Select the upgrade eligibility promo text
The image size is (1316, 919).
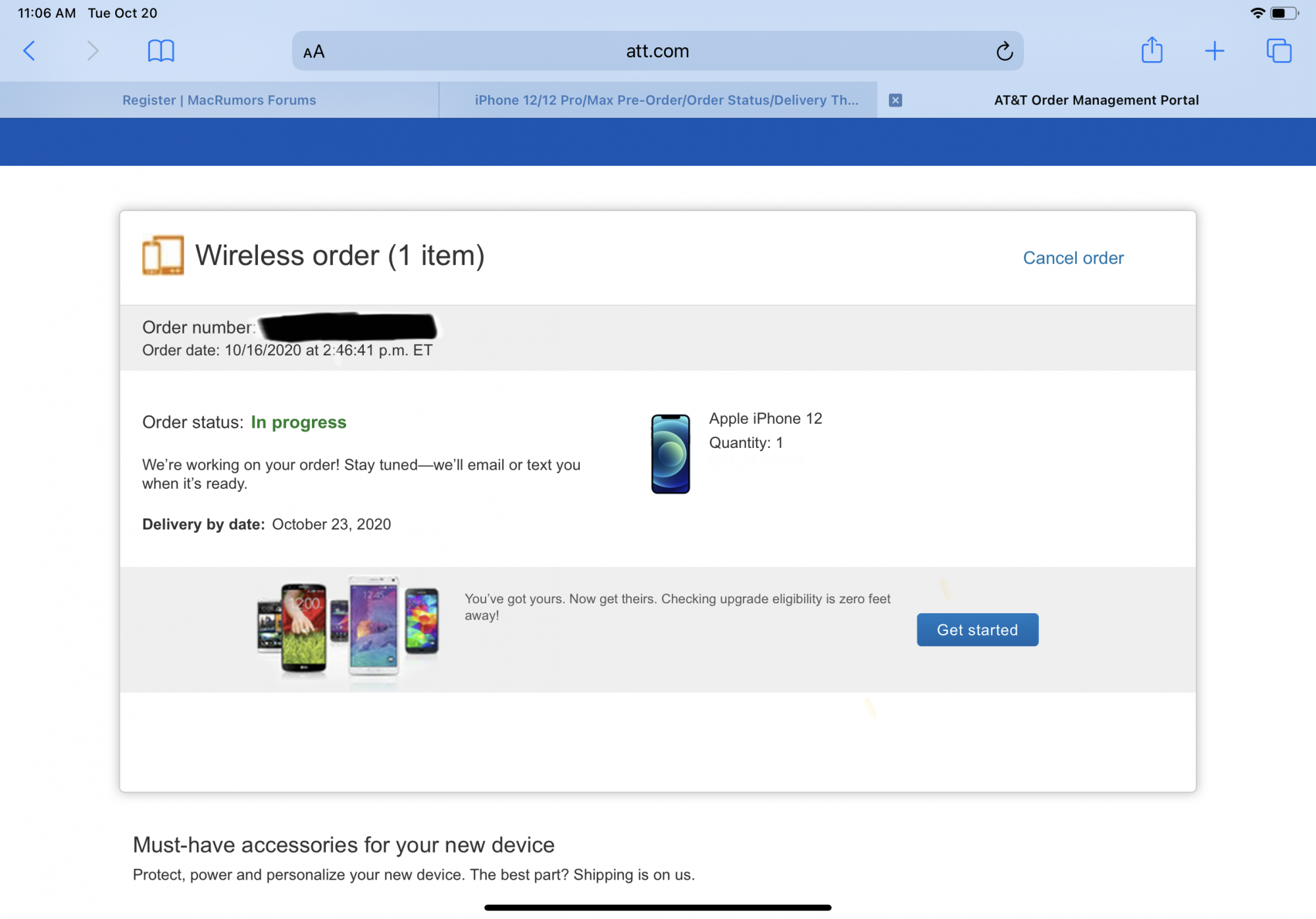click(x=678, y=607)
